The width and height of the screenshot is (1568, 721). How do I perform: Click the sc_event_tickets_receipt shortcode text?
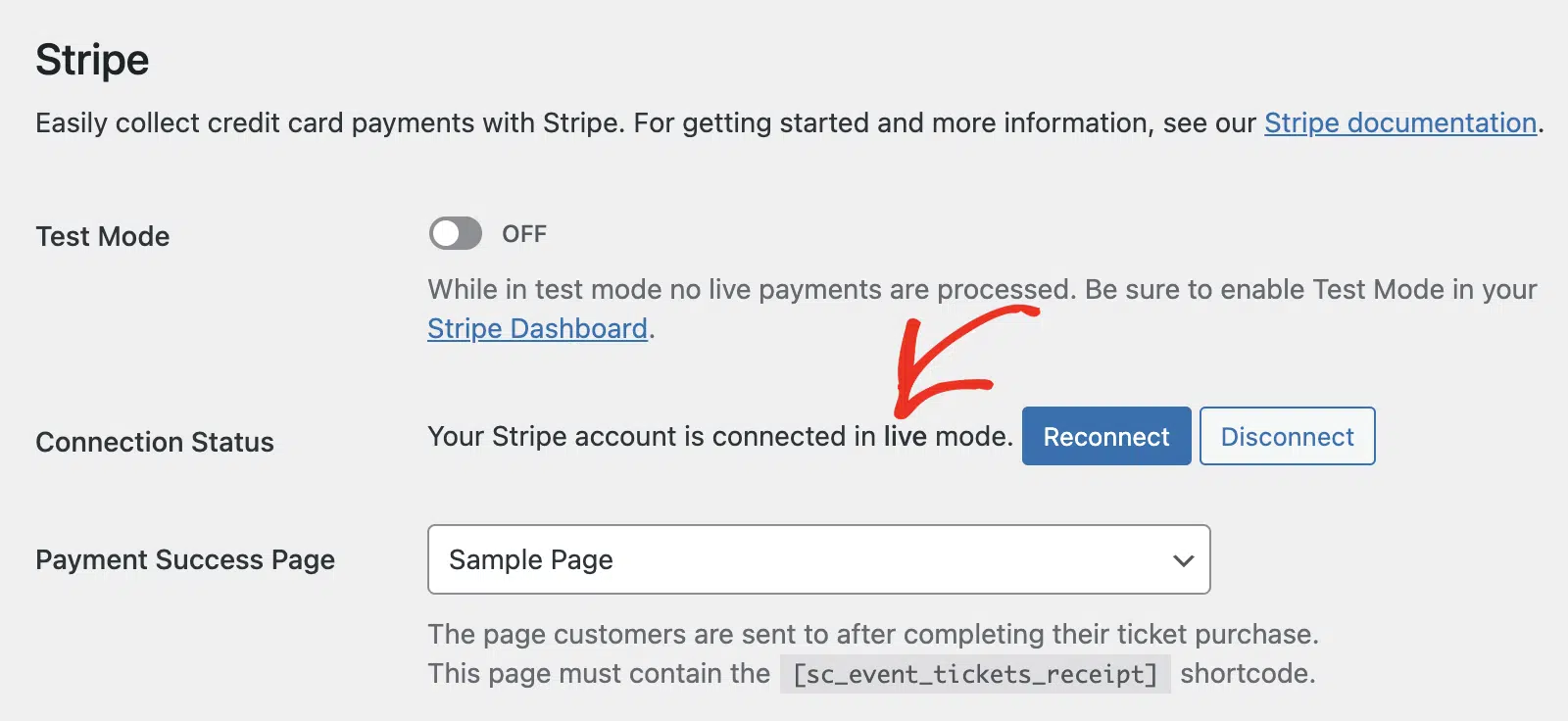(x=975, y=674)
